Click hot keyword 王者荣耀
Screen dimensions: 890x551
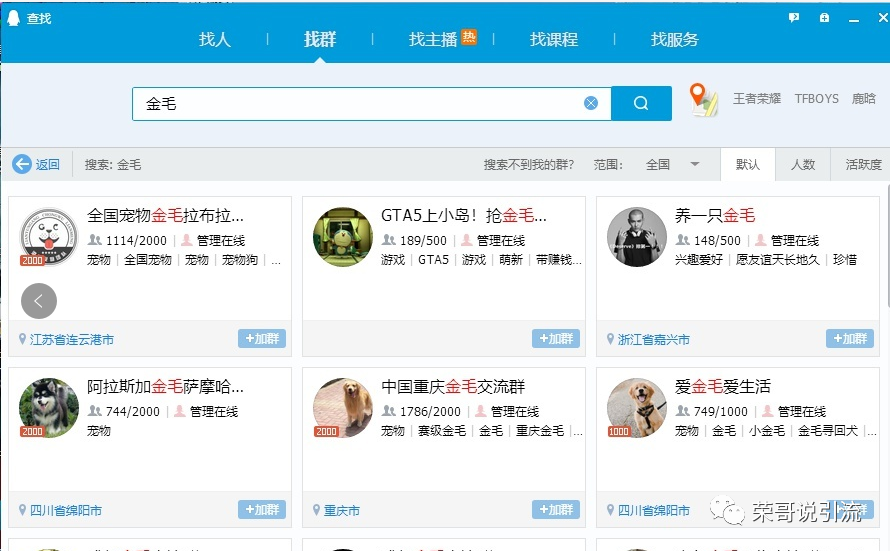pos(757,99)
